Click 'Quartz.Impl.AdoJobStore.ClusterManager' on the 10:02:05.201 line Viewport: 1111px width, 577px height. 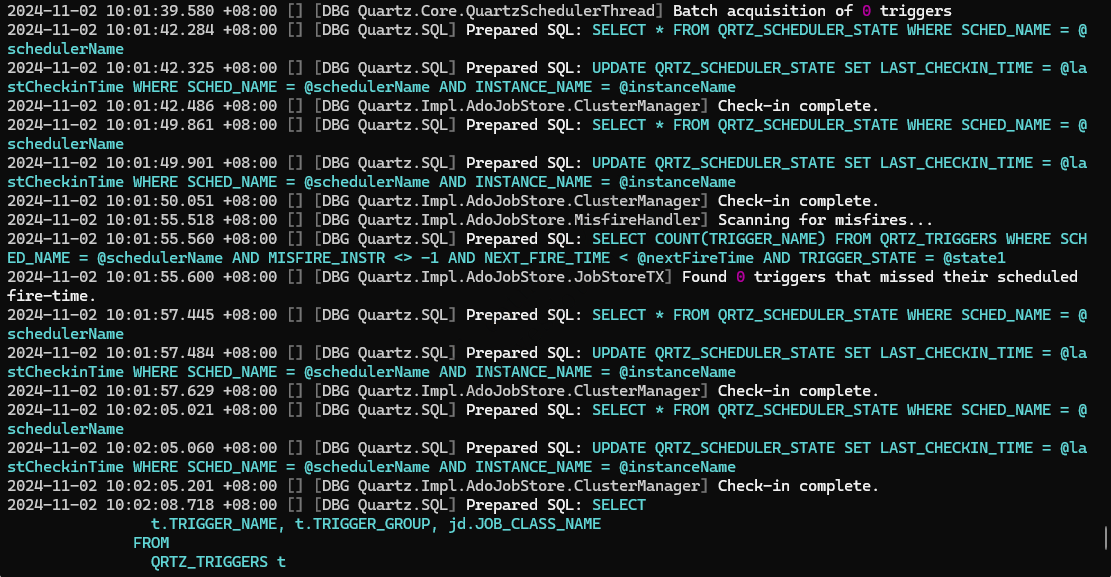click(x=529, y=486)
